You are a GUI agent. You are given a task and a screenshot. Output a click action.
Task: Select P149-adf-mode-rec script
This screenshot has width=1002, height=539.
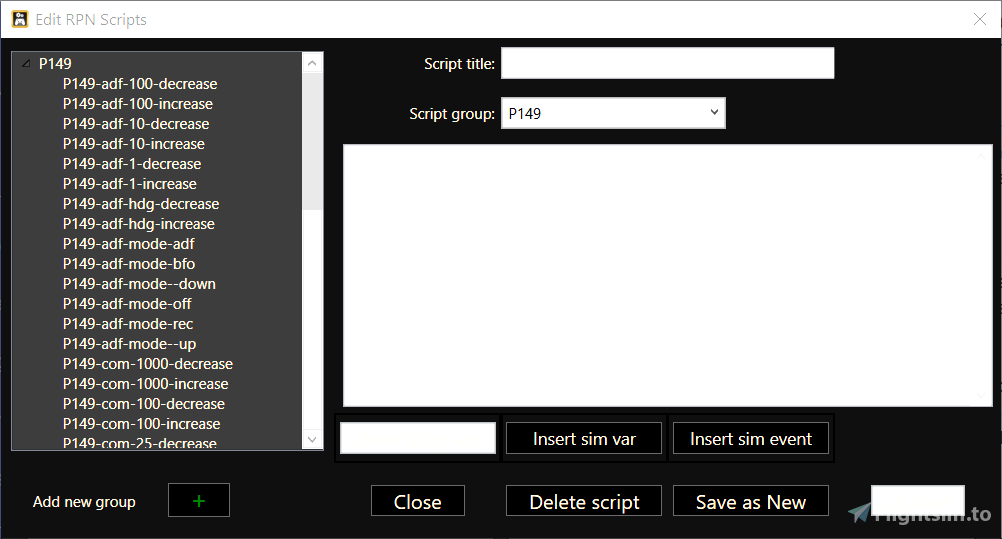pyautogui.click(x=128, y=324)
